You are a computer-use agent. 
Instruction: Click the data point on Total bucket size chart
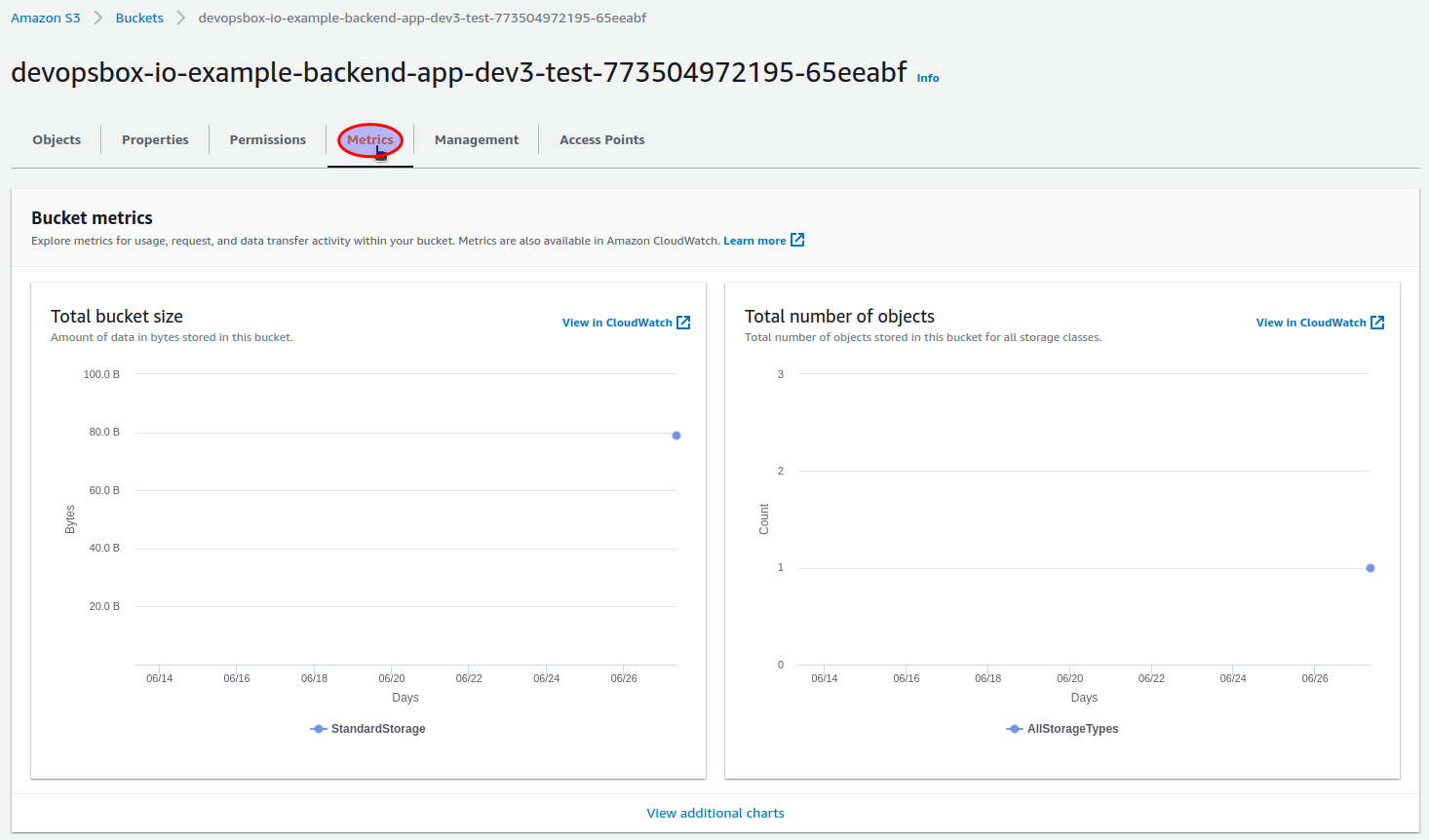pyautogui.click(x=676, y=435)
